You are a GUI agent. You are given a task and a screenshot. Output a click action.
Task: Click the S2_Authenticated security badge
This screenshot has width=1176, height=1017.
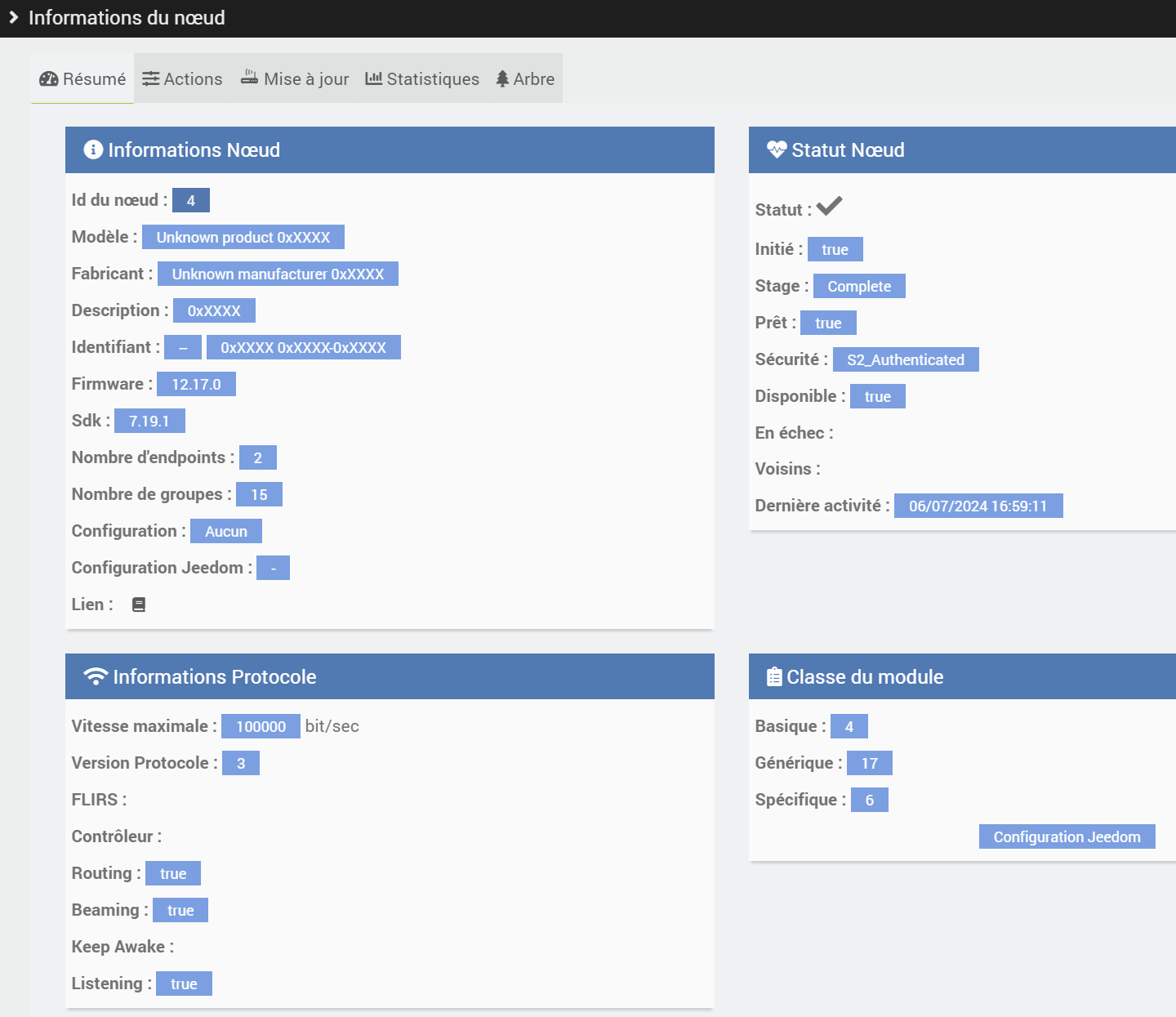[x=906, y=359]
